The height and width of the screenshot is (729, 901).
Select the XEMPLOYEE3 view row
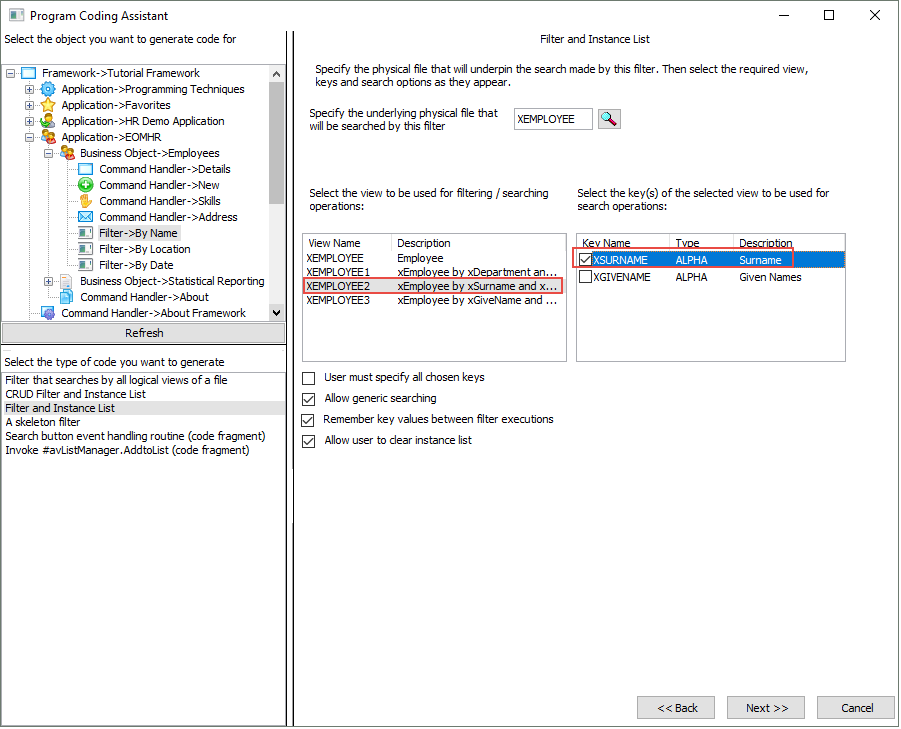coord(433,300)
